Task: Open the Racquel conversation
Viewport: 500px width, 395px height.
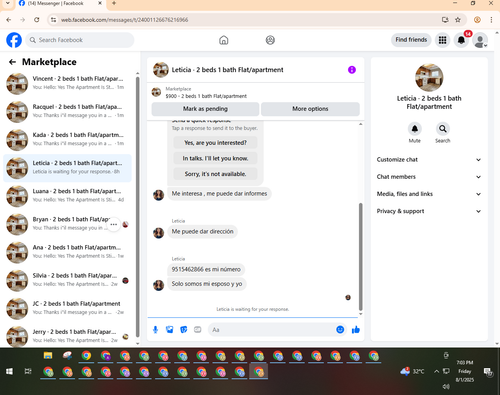Action: click(67, 111)
